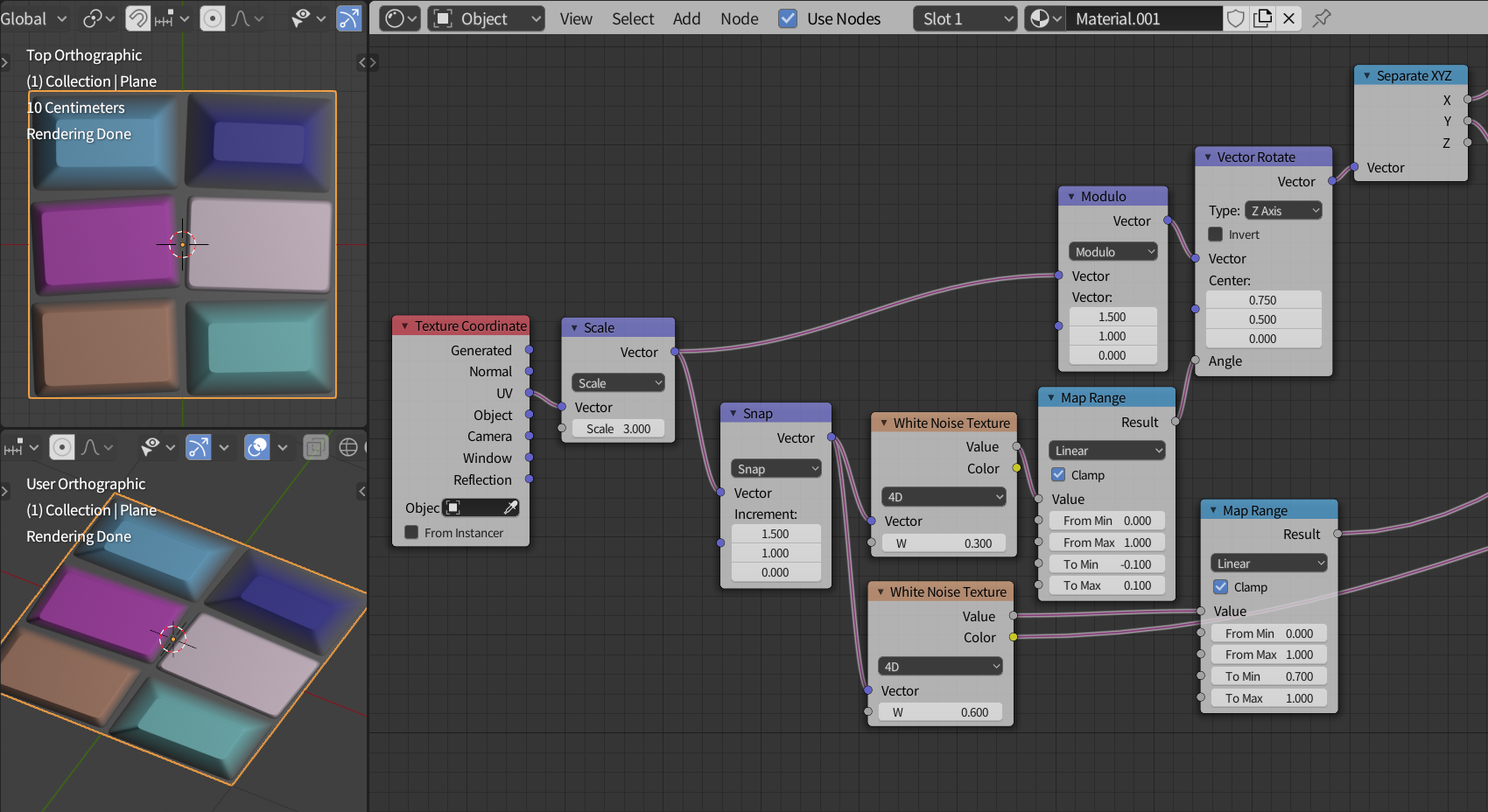The width and height of the screenshot is (1488, 812).
Task: Open the Add menu in node editor
Action: (x=687, y=18)
